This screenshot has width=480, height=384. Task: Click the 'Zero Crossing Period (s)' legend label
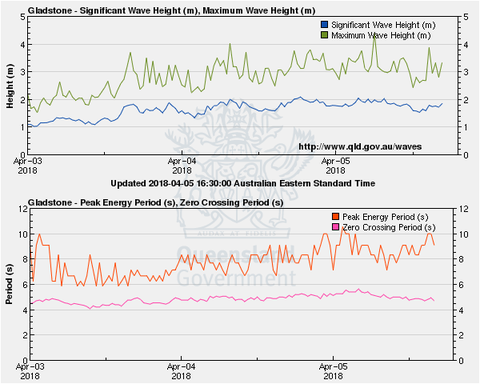(389, 227)
